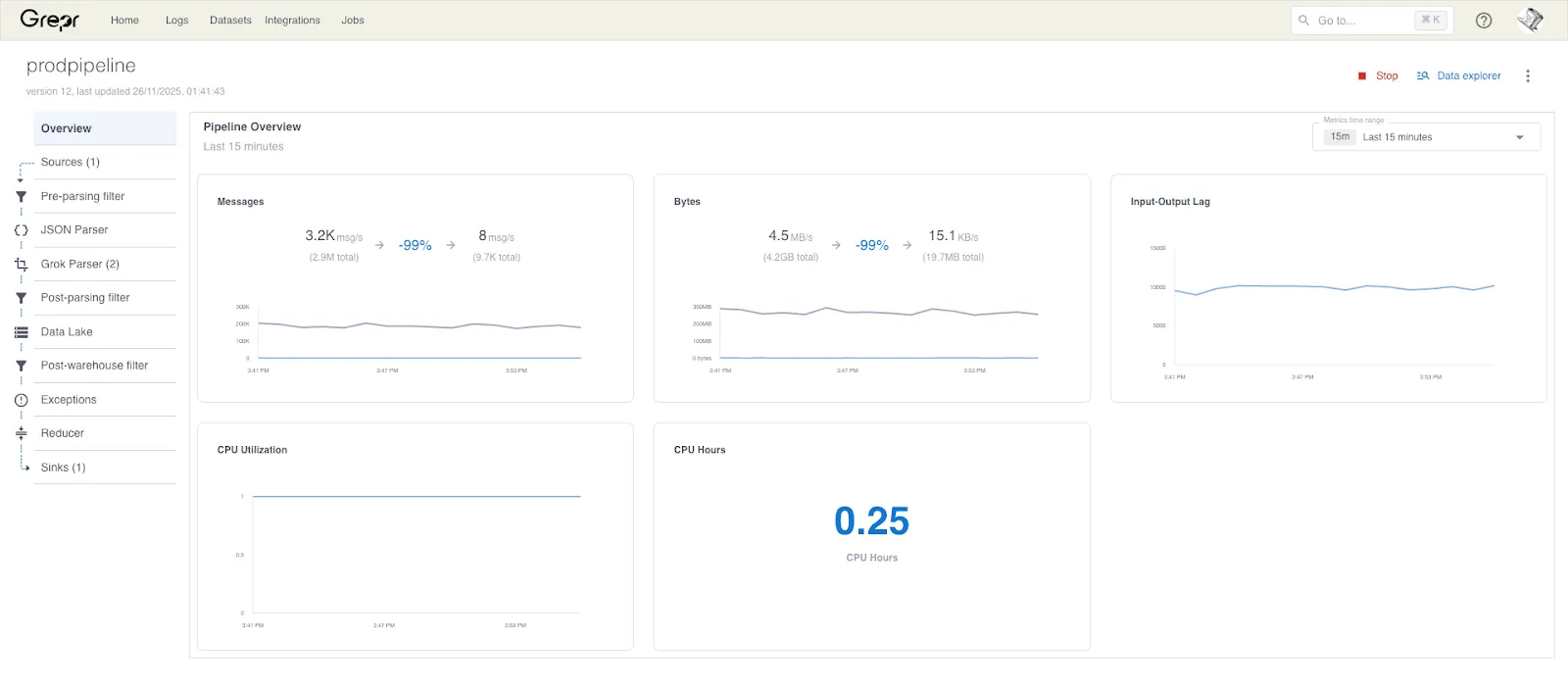Click the Exceptions alert icon
The image size is (1568, 691).
[21, 400]
